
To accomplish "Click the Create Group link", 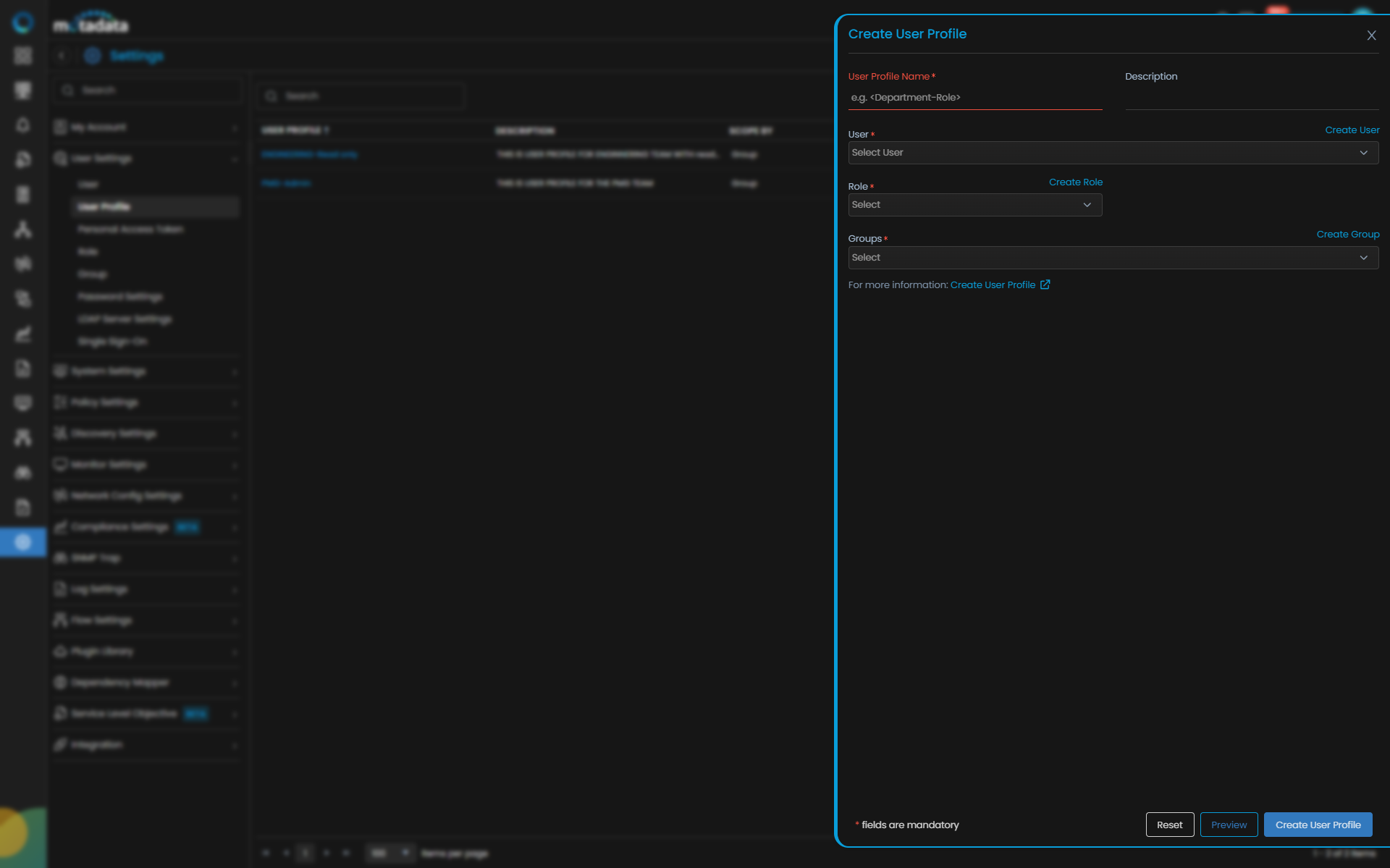I will point(1347,235).
